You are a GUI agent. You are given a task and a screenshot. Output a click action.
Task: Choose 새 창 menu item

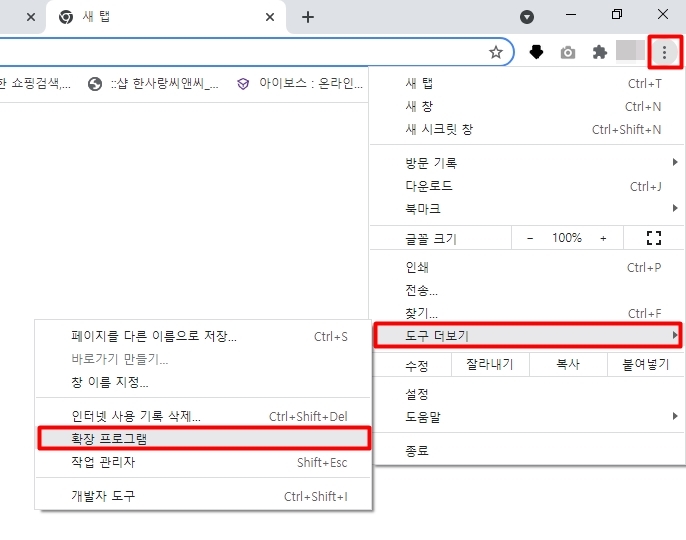527,106
